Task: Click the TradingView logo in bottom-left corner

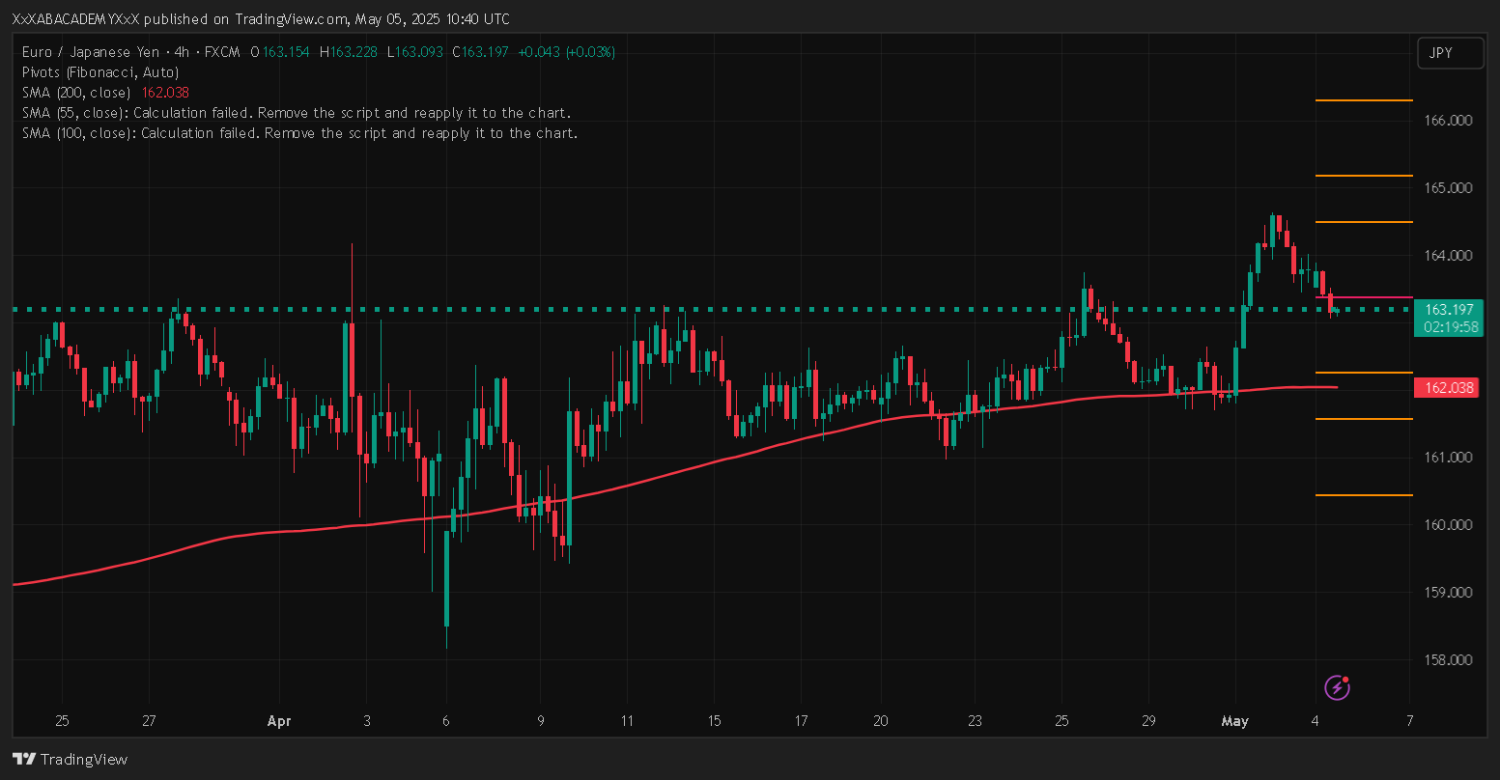Action: pyautogui.click(x=70, y=759)
